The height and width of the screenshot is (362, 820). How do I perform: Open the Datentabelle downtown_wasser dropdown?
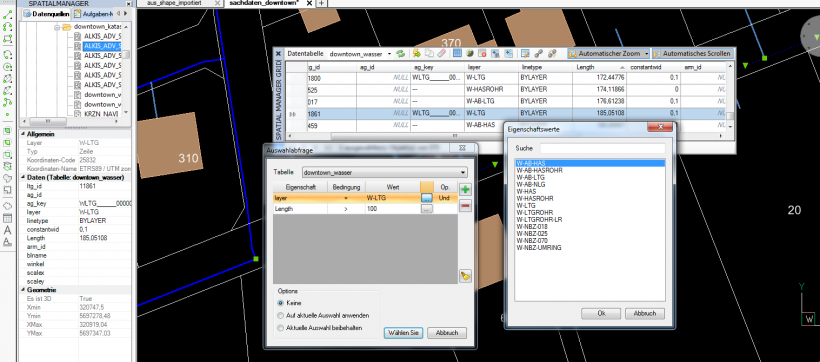[390, 54]
